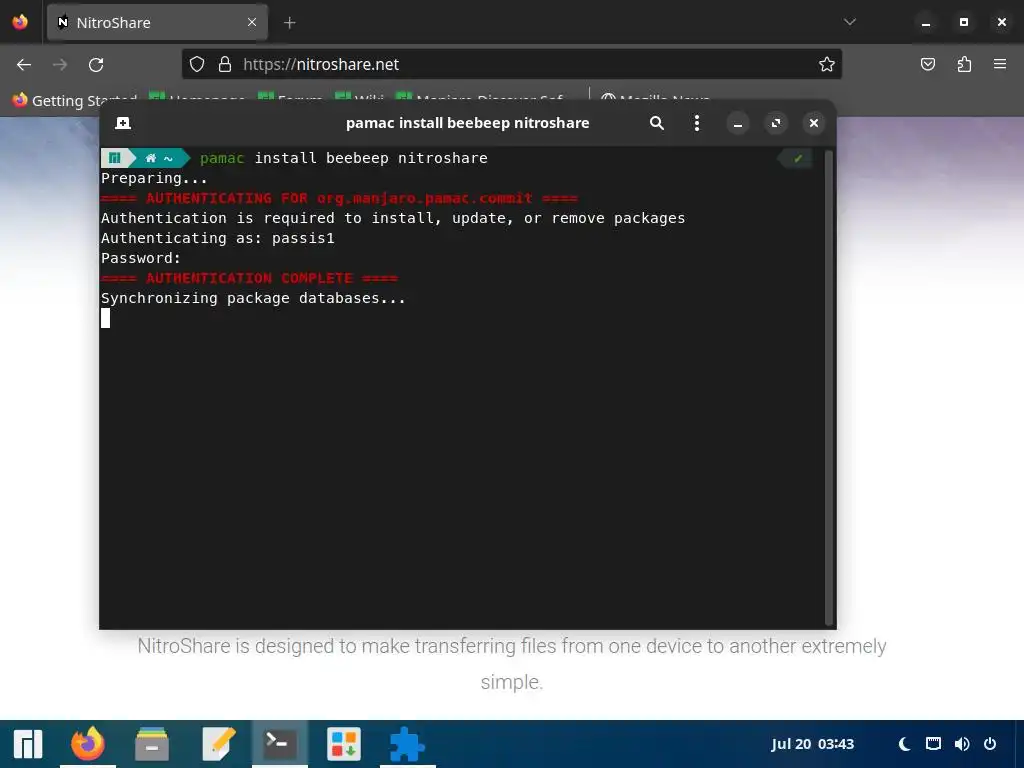Open the terminal three-dot menu
Viewport: 1024px width, 768px height.
click(697, 123)
